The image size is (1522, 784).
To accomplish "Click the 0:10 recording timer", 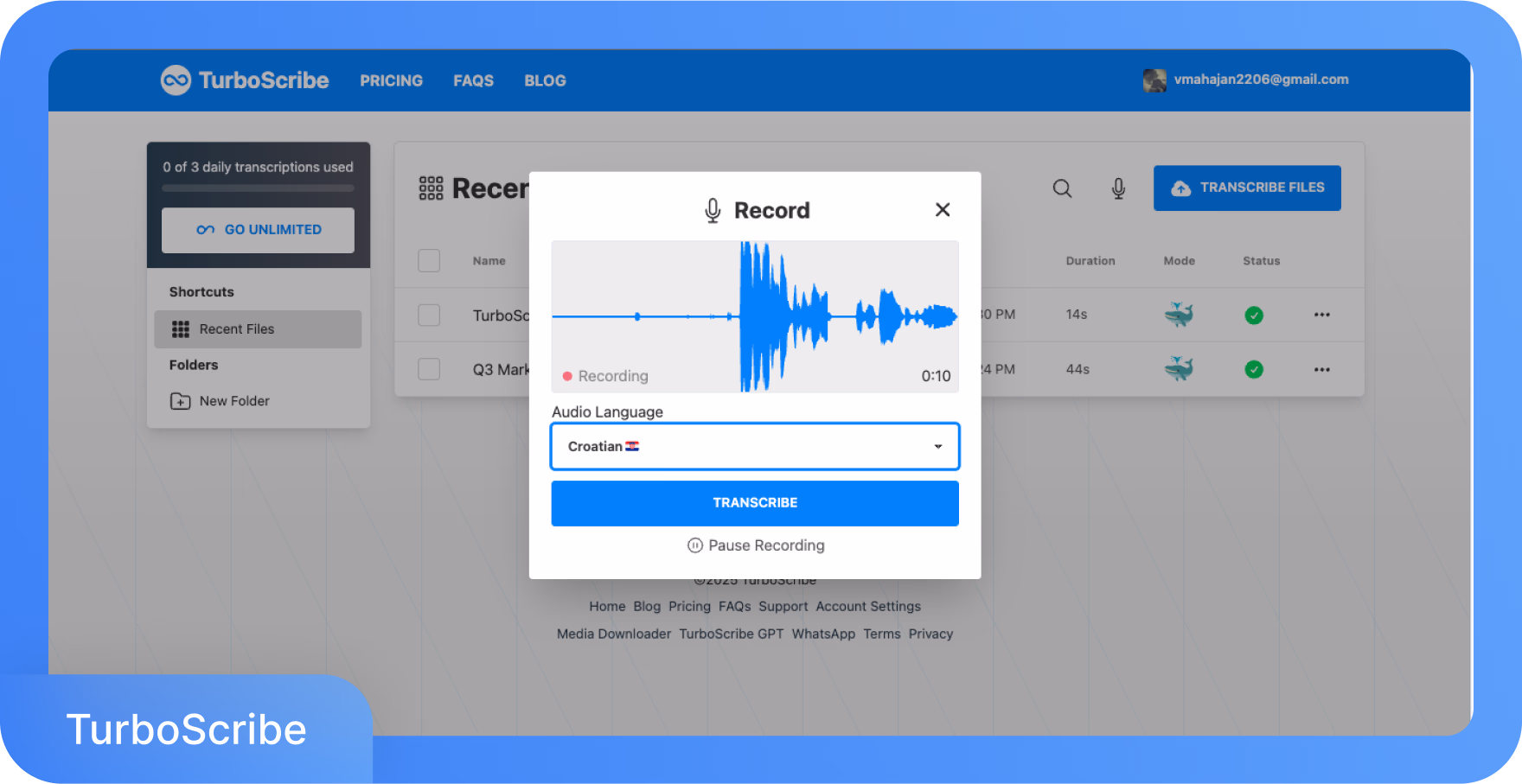I will coord(936,376).
